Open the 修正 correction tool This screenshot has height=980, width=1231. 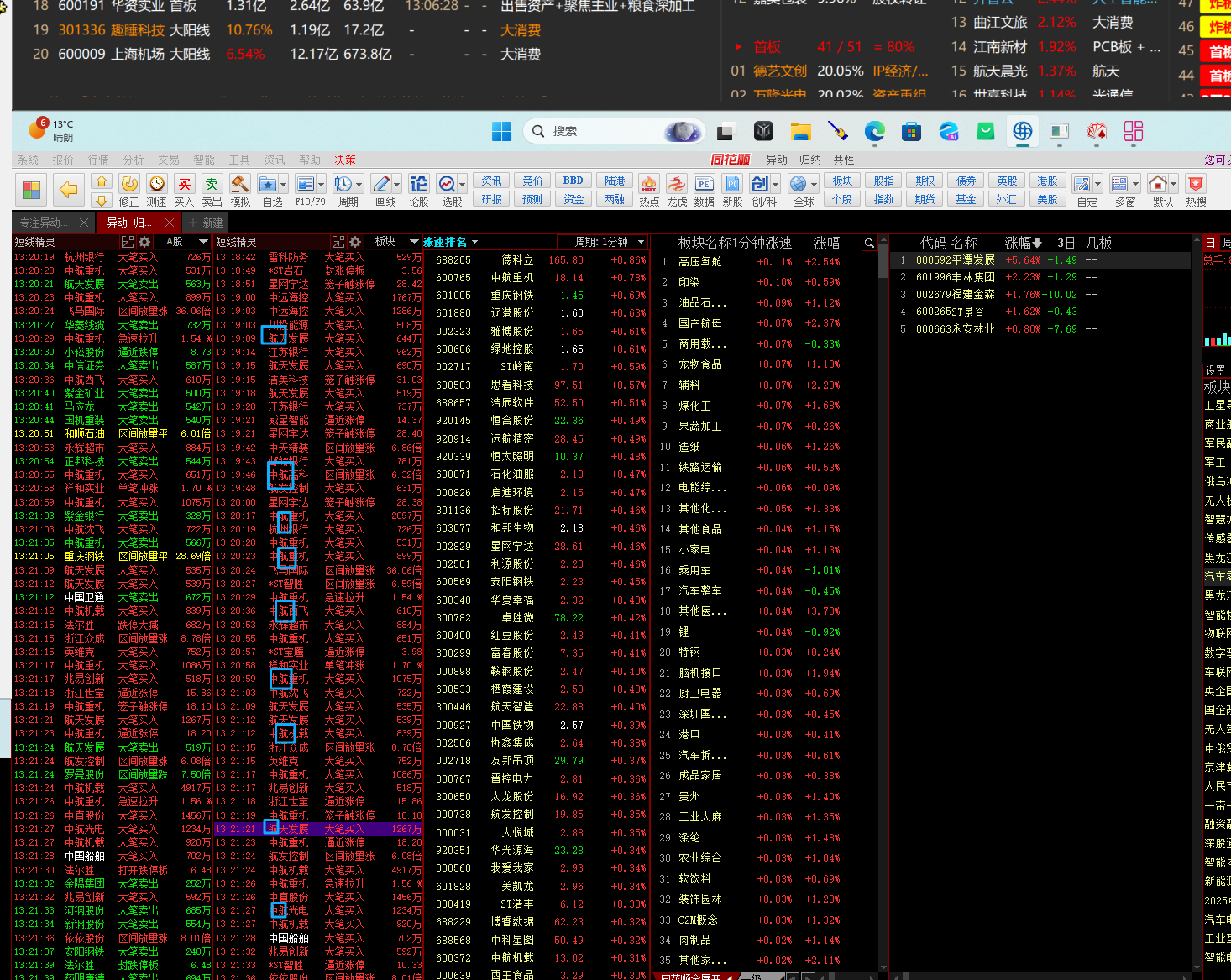pos(128,190)
